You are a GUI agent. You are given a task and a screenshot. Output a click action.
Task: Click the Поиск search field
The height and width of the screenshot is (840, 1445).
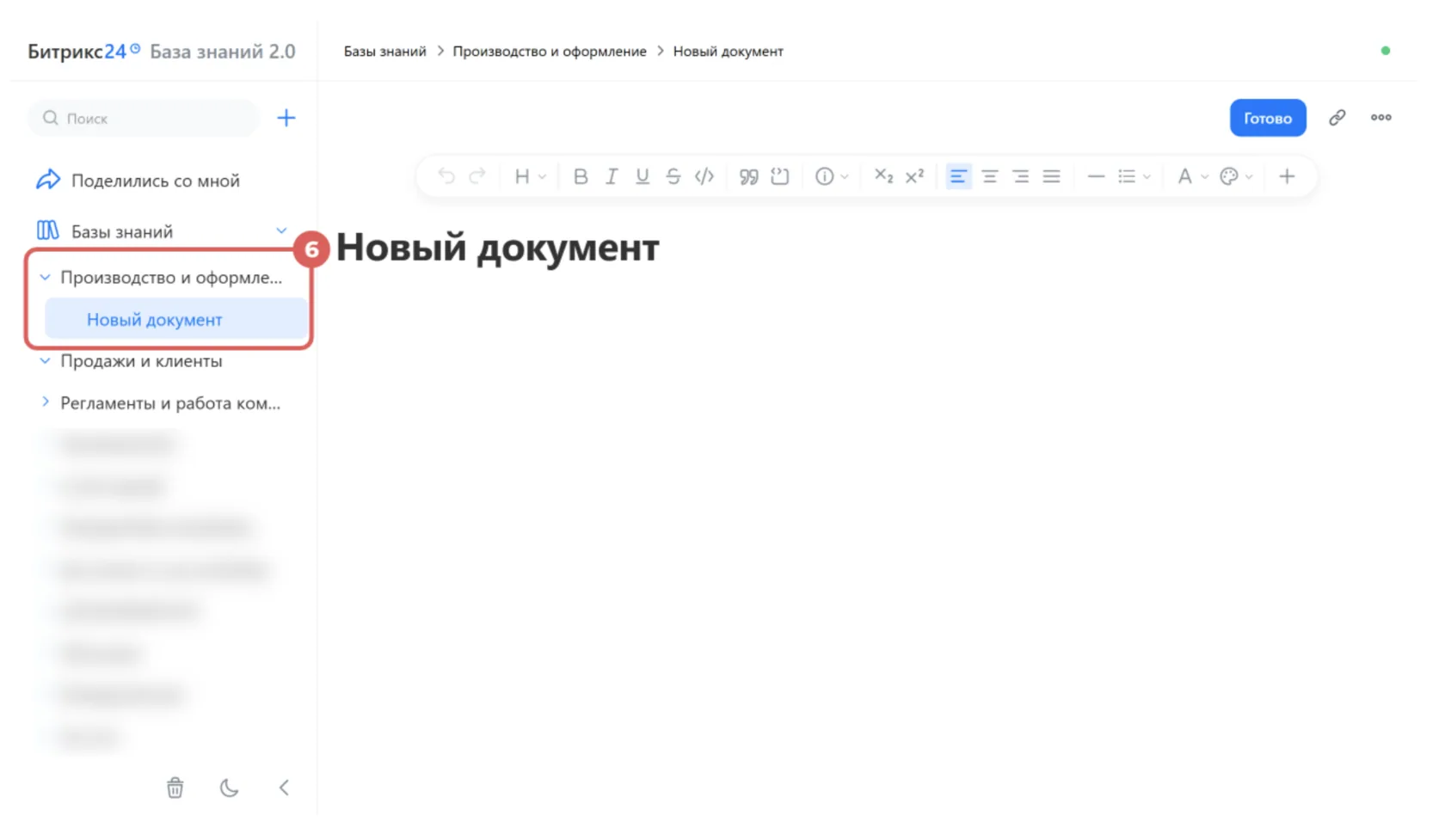point(144,118)
